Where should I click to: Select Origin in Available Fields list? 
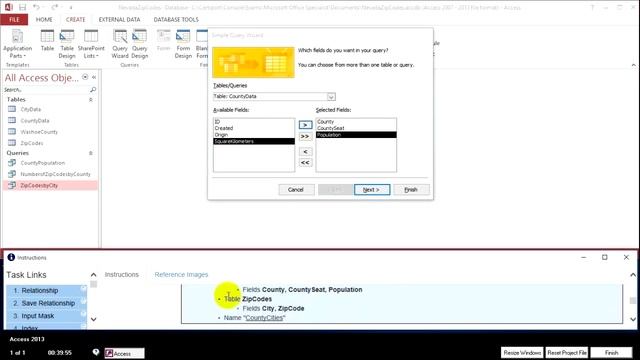tap(254, 135)
